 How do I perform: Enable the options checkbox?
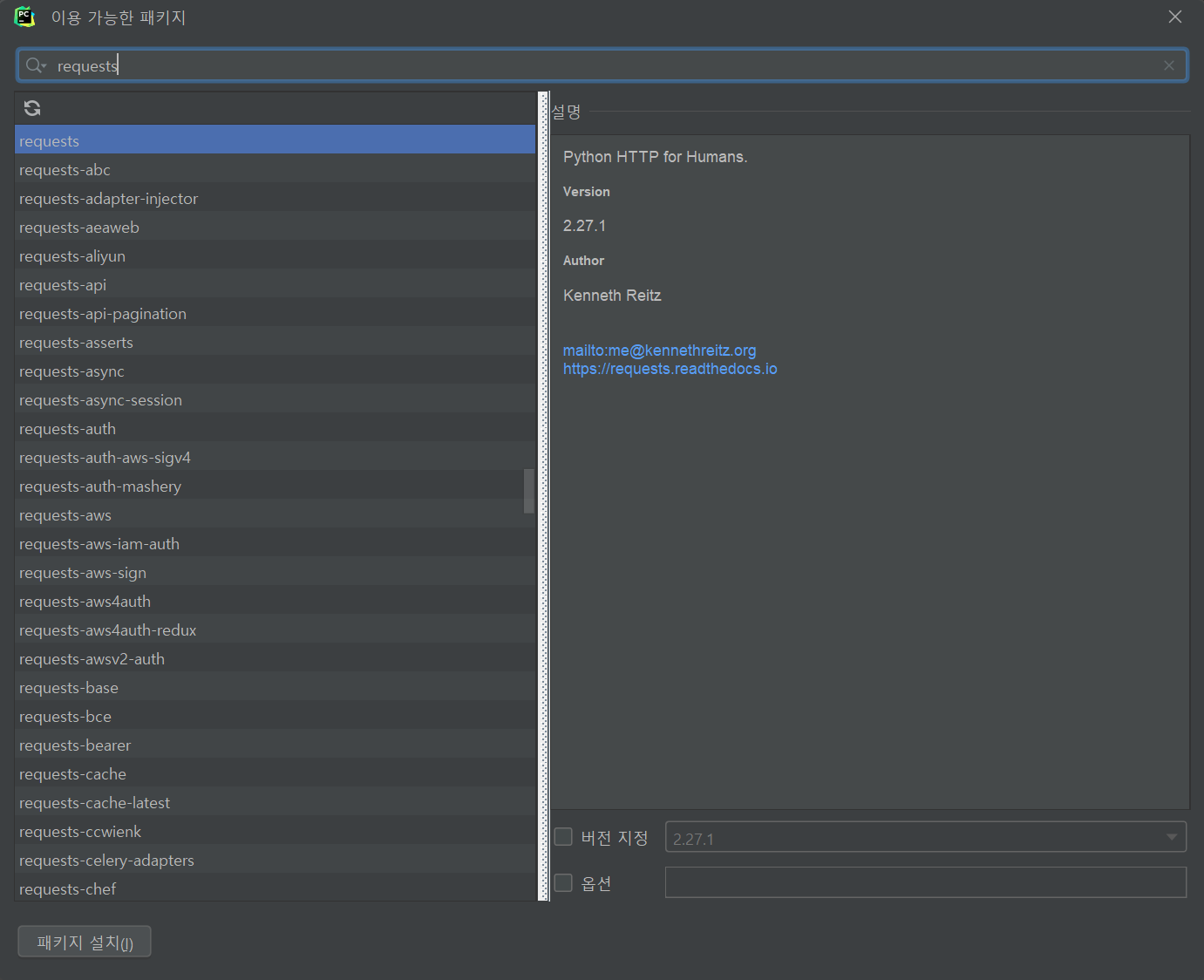tap(563, 883)
